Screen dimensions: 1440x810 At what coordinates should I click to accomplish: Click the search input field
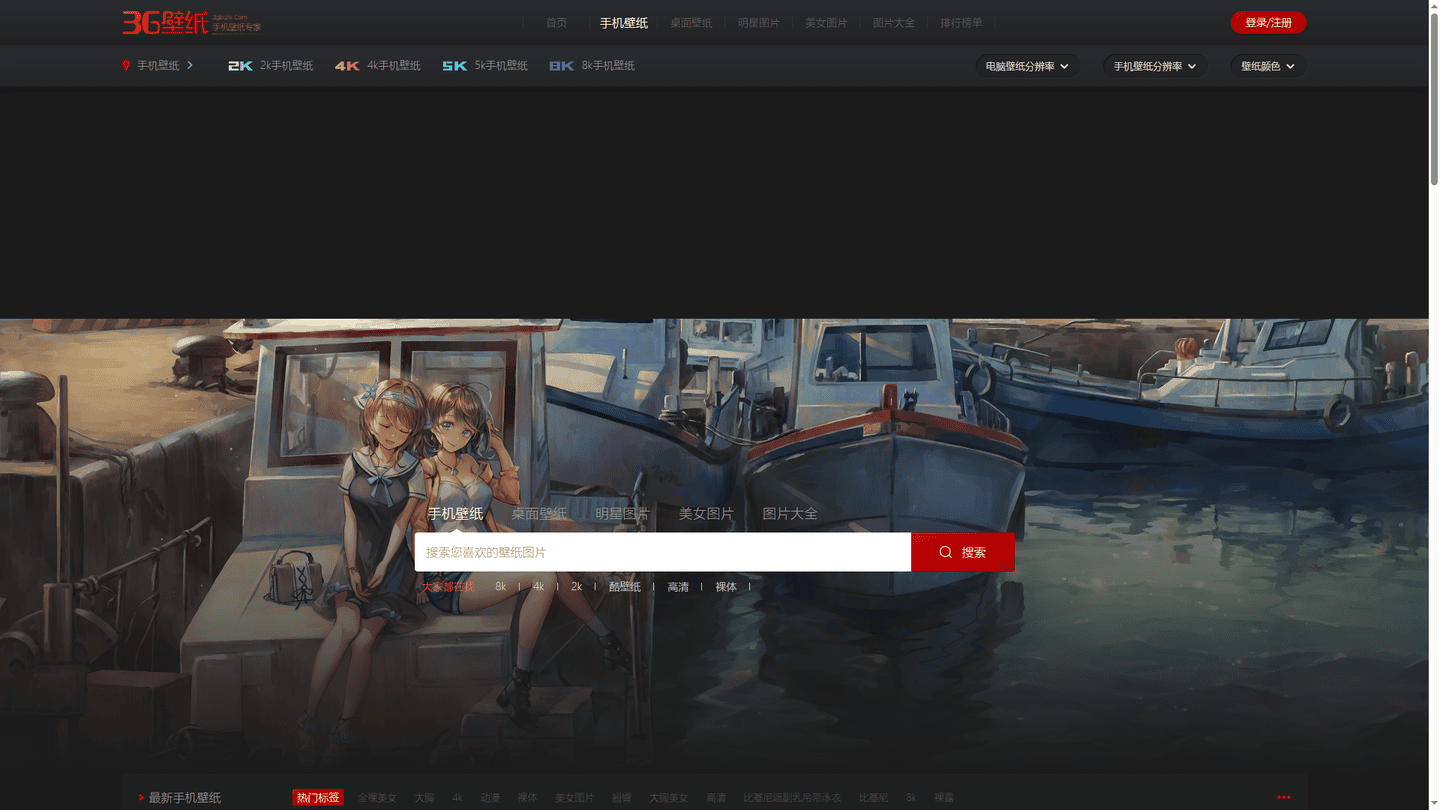tap(663, 552)
